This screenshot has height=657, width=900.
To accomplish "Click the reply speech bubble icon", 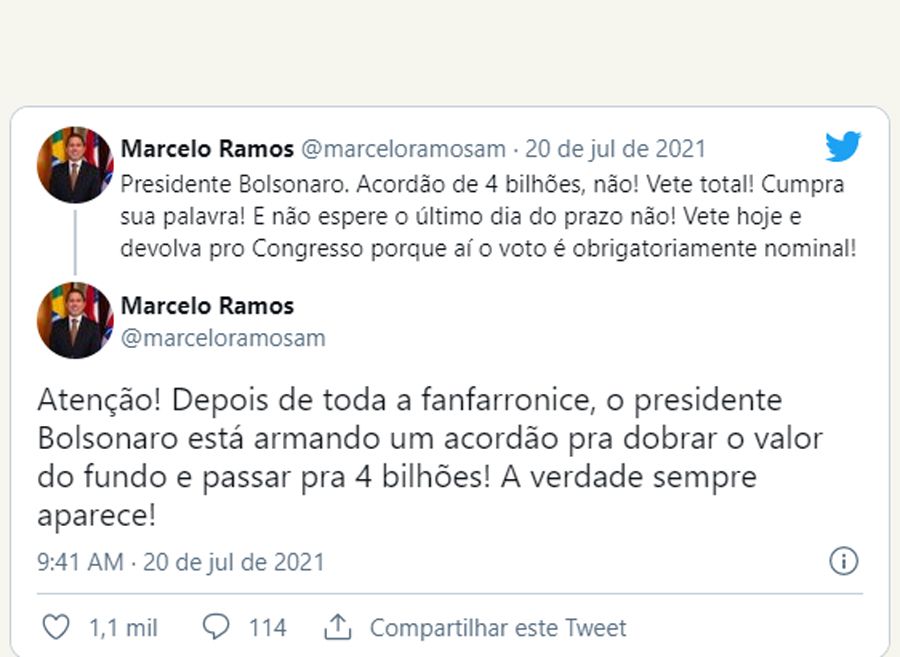I will click(x=216, y=627).
